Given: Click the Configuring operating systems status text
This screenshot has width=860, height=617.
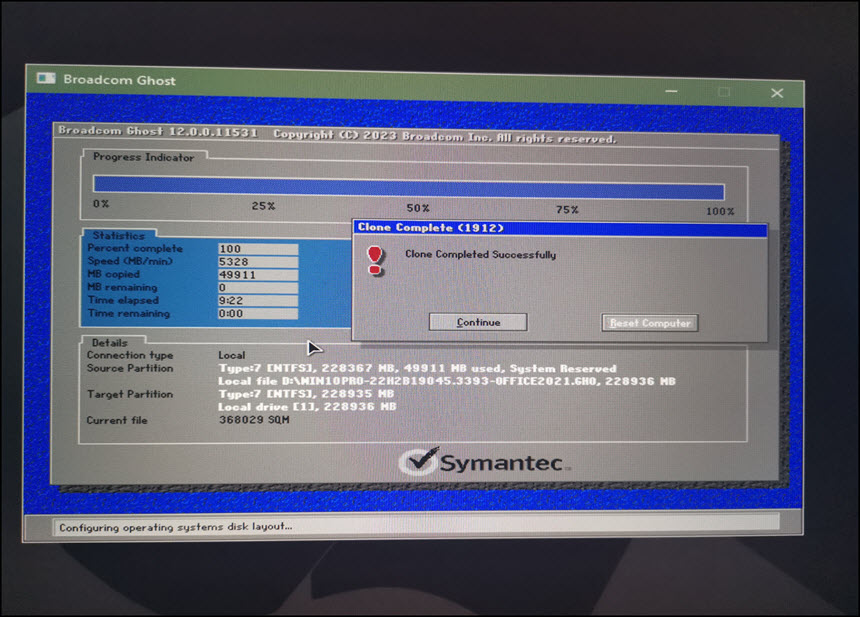Looking at the screenshot, I should [176, 527].
